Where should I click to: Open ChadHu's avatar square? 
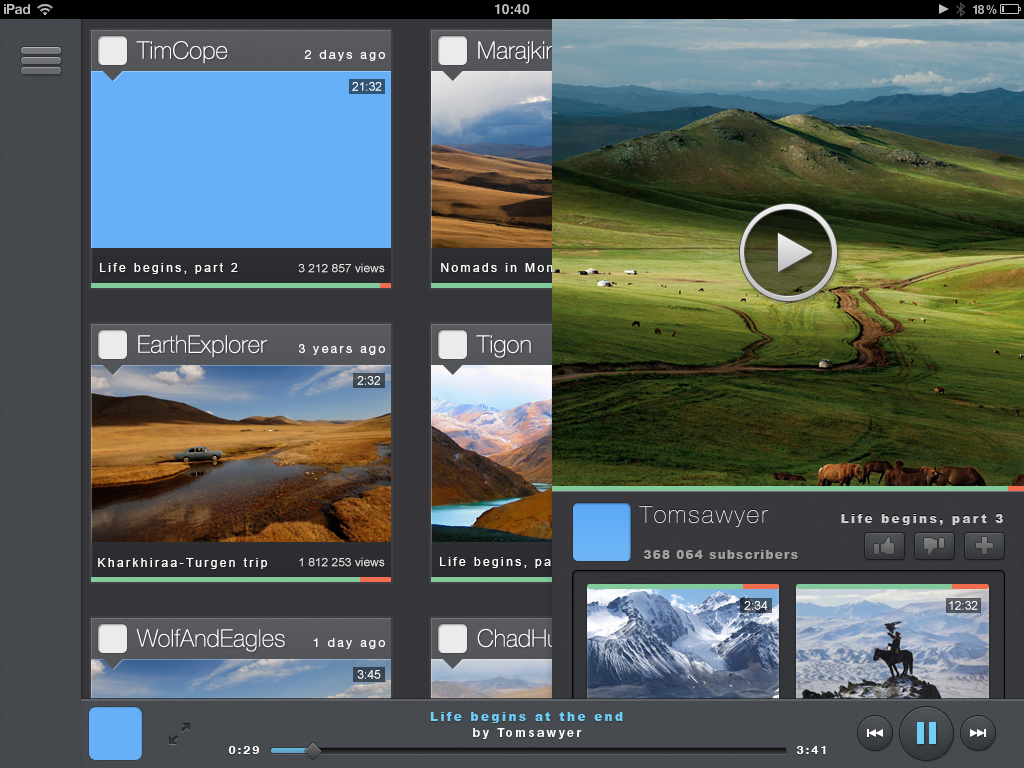click(x=453, y=639)
